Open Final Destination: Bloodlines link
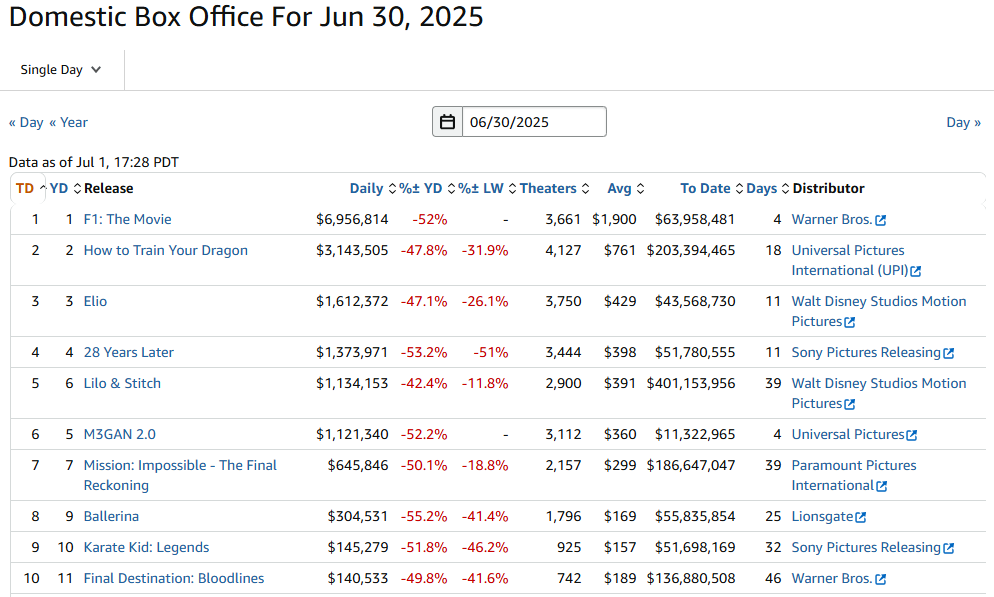The height and width of the screenshot is (597, 994). 174,579
